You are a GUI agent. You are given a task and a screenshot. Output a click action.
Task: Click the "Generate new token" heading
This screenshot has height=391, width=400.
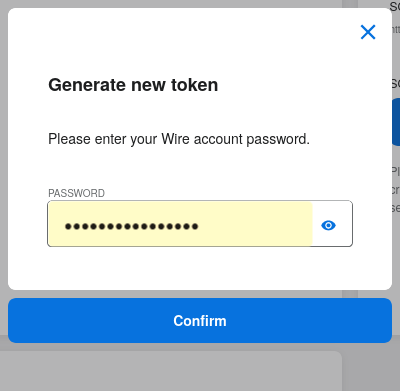133,85
